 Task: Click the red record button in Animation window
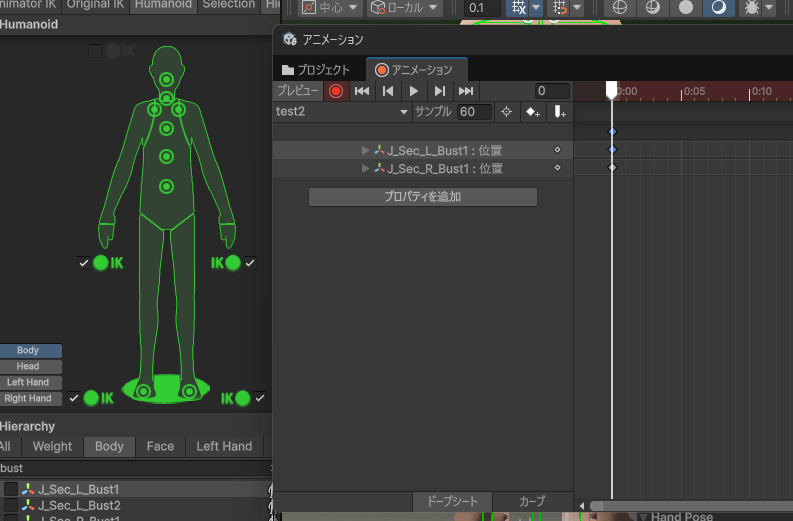click(x=336, y=91)
